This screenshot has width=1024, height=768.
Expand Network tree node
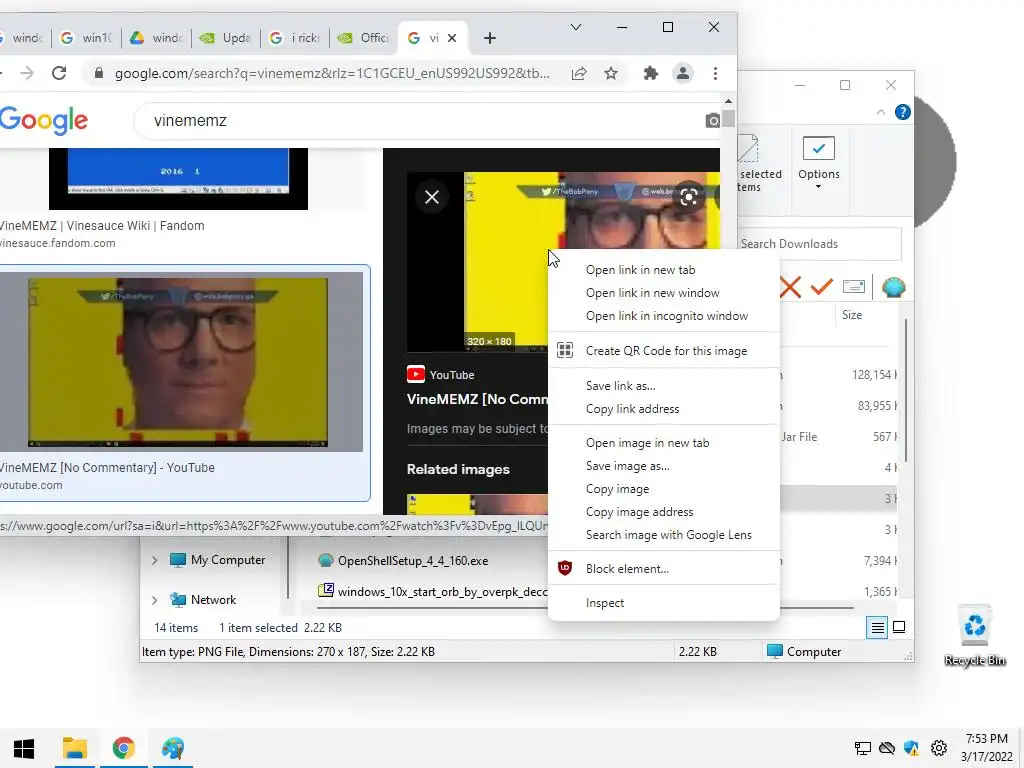click(155, 600)
